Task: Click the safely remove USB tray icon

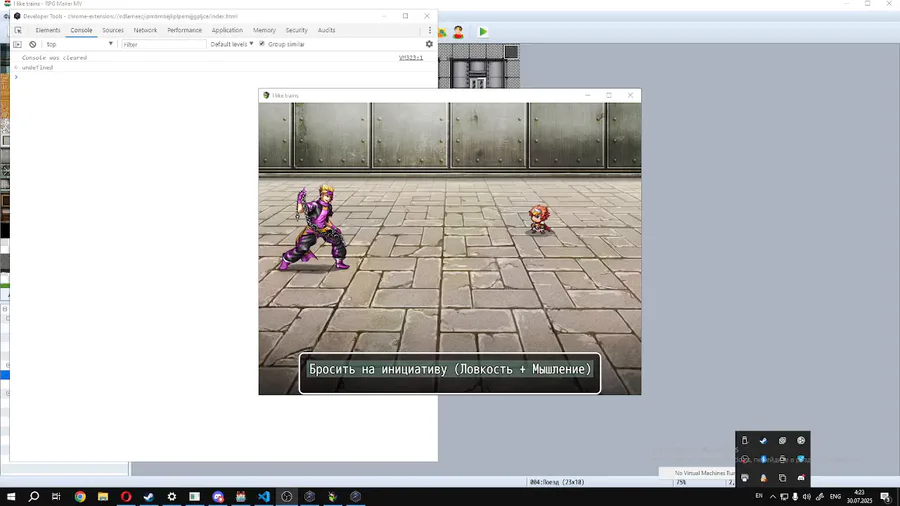Action: 744,441
